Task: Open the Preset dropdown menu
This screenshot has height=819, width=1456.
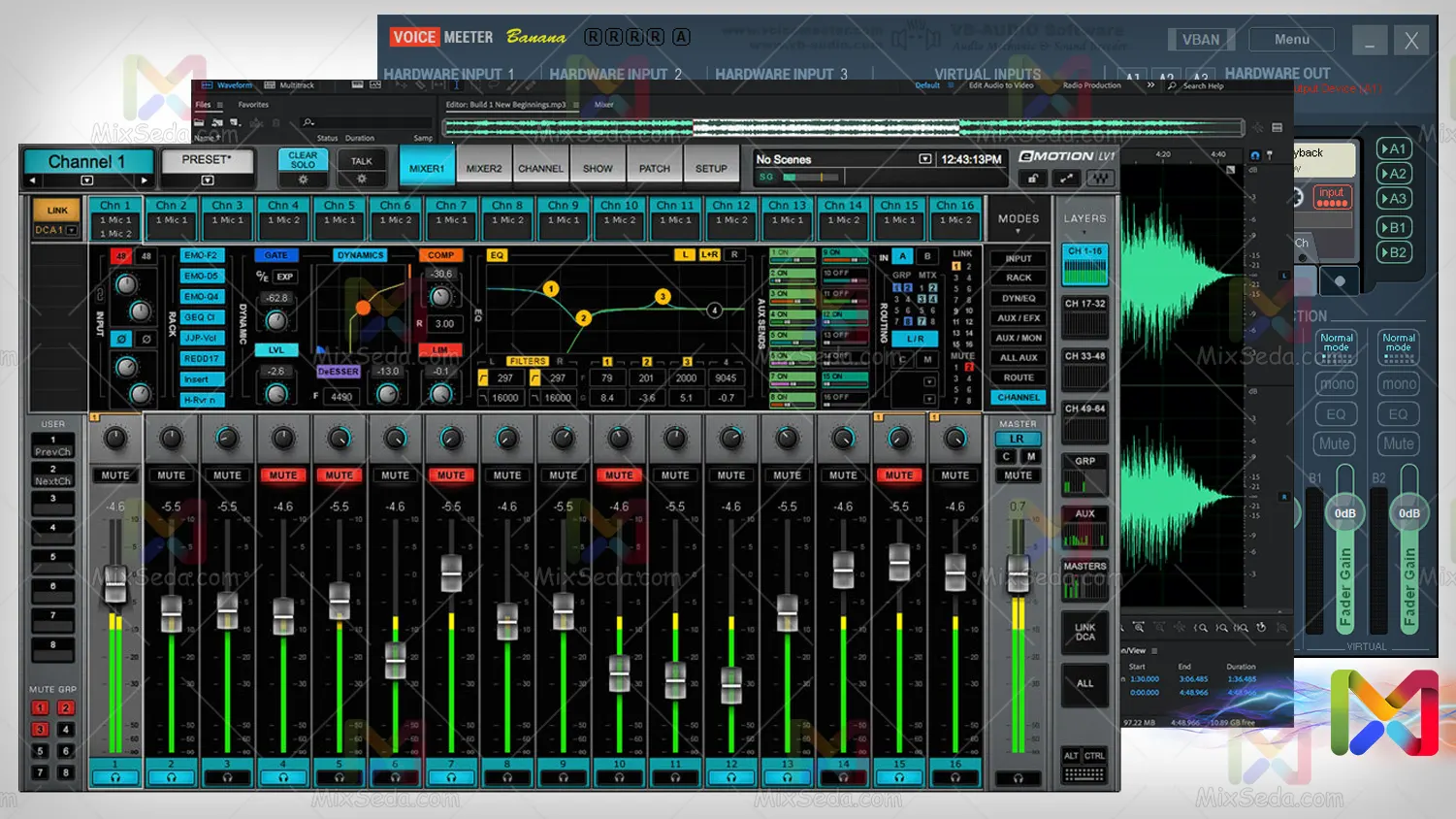Action: tap(207, 180)
